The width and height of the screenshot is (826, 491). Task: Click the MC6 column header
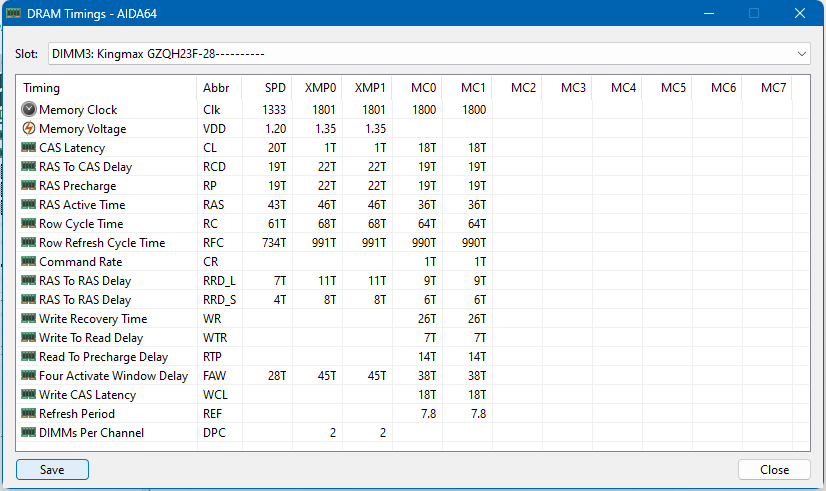pos(717,88)
